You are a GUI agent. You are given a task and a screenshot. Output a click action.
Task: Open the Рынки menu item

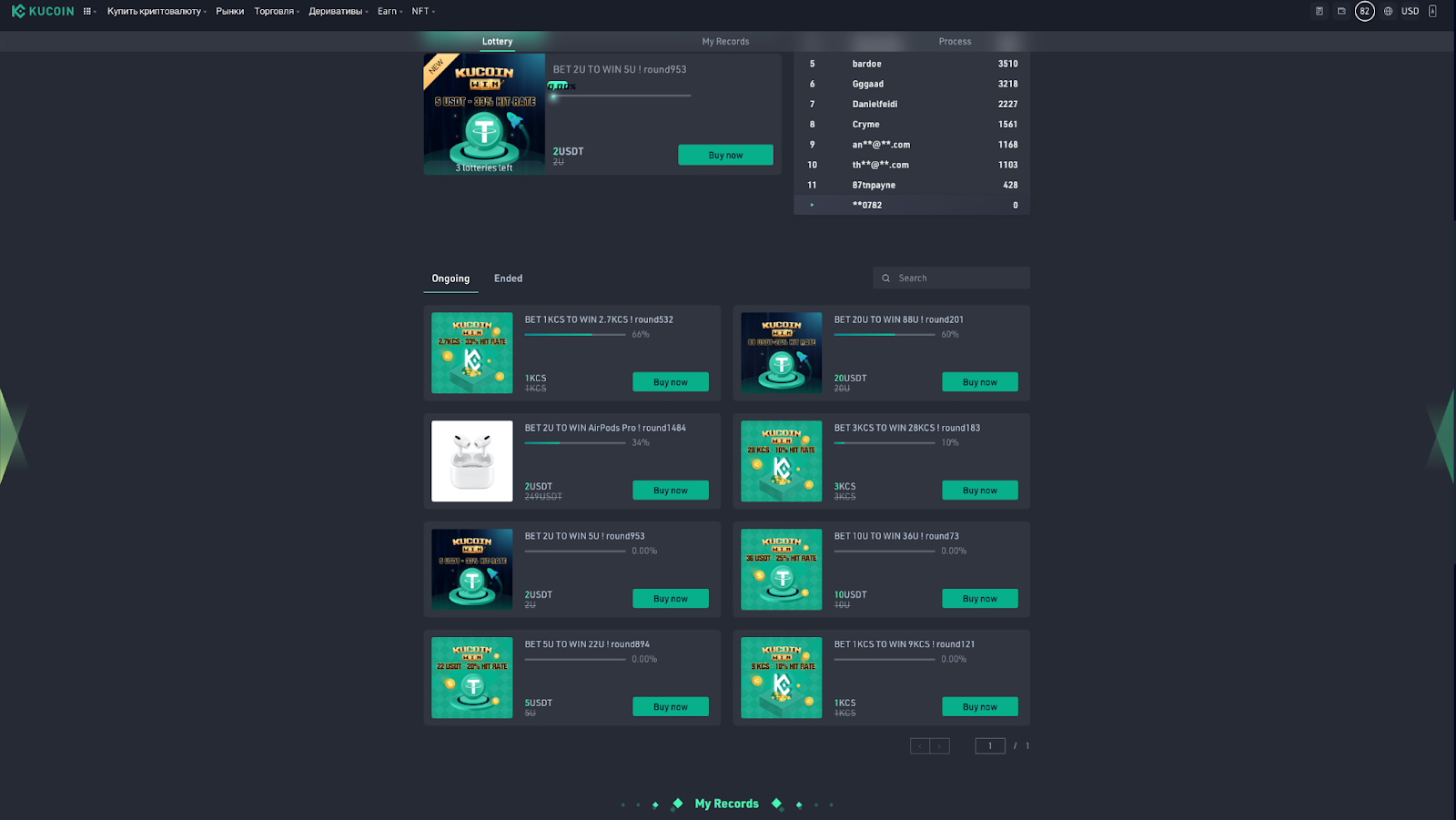230,11
